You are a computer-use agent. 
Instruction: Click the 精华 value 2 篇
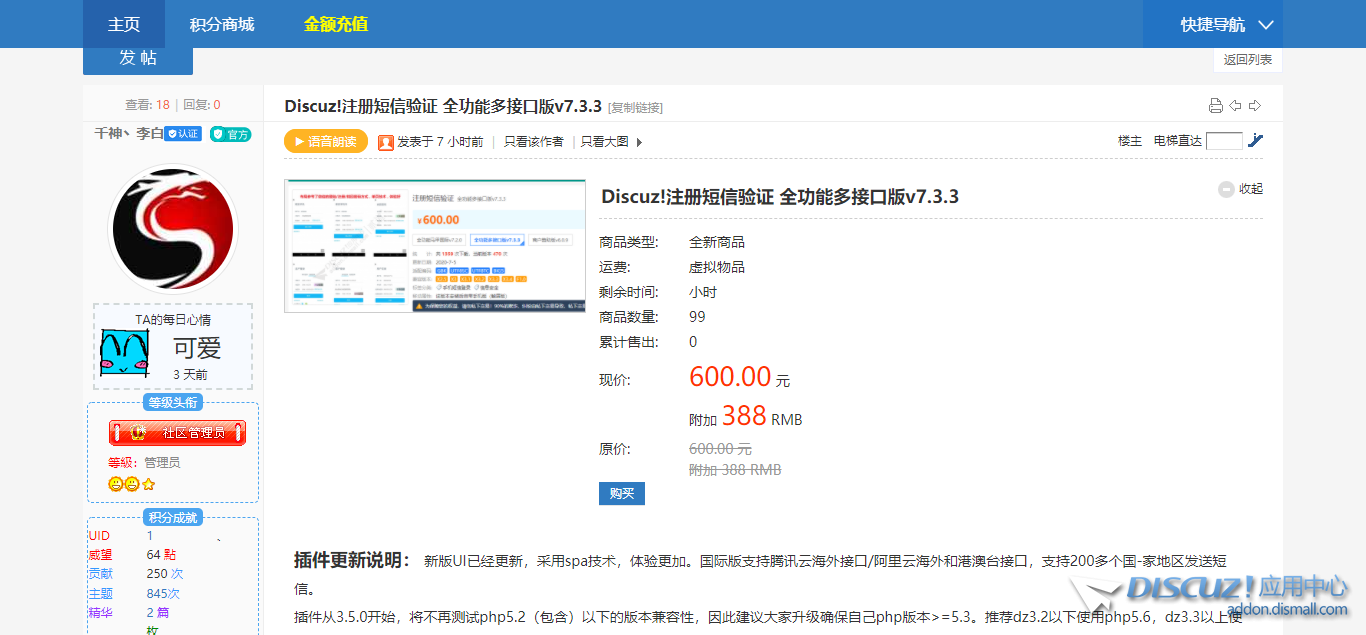click(158, 613)
